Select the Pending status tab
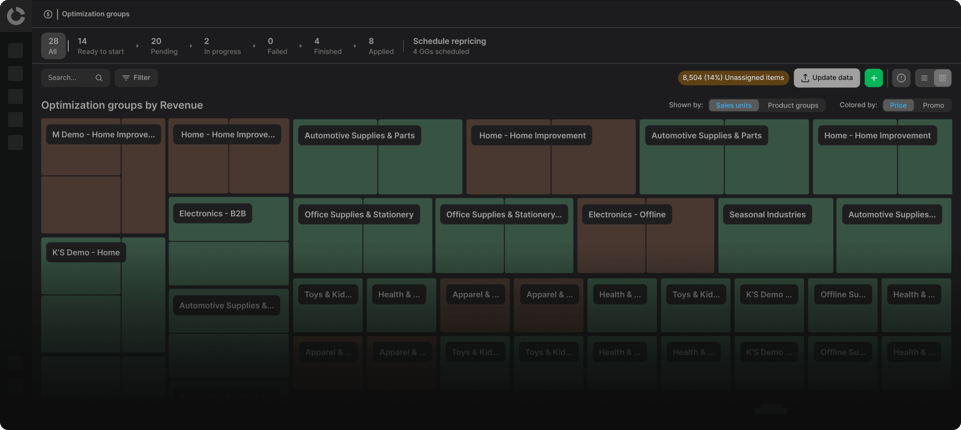Screen dimensions: 961x430 click(x=164, y=46)
